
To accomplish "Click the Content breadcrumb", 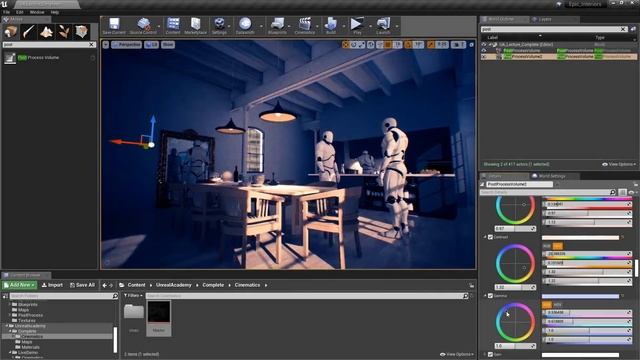I will tap(136, 285).
